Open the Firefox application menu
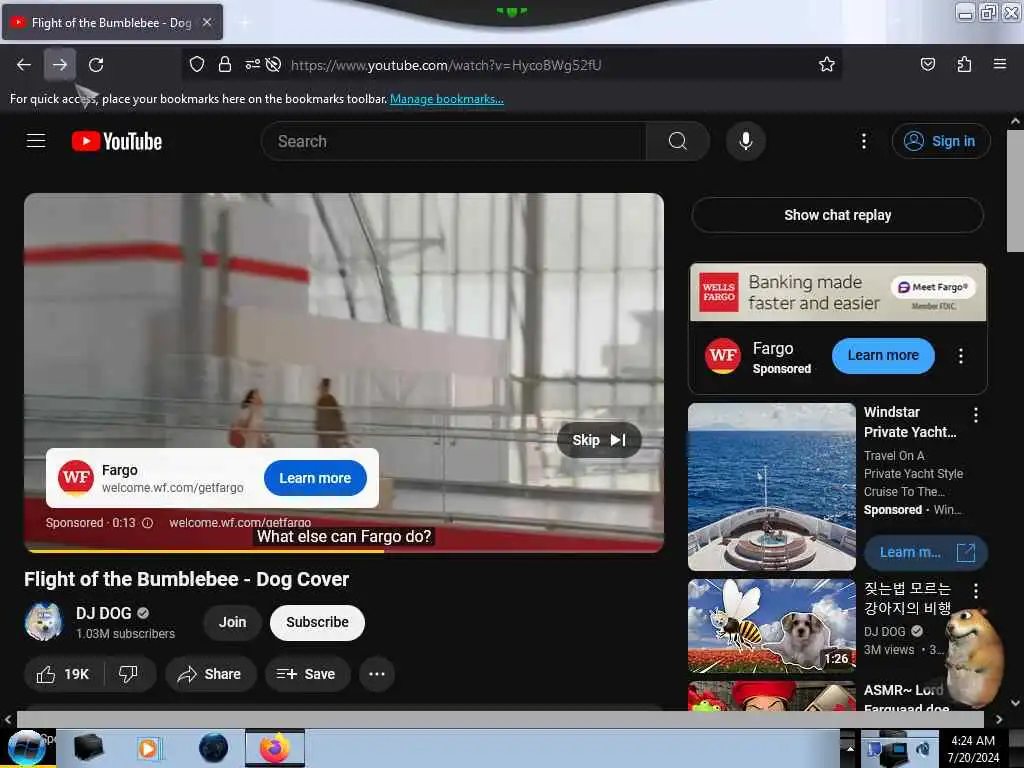This screenshot has width=1024, height=768. [1000, 64]
